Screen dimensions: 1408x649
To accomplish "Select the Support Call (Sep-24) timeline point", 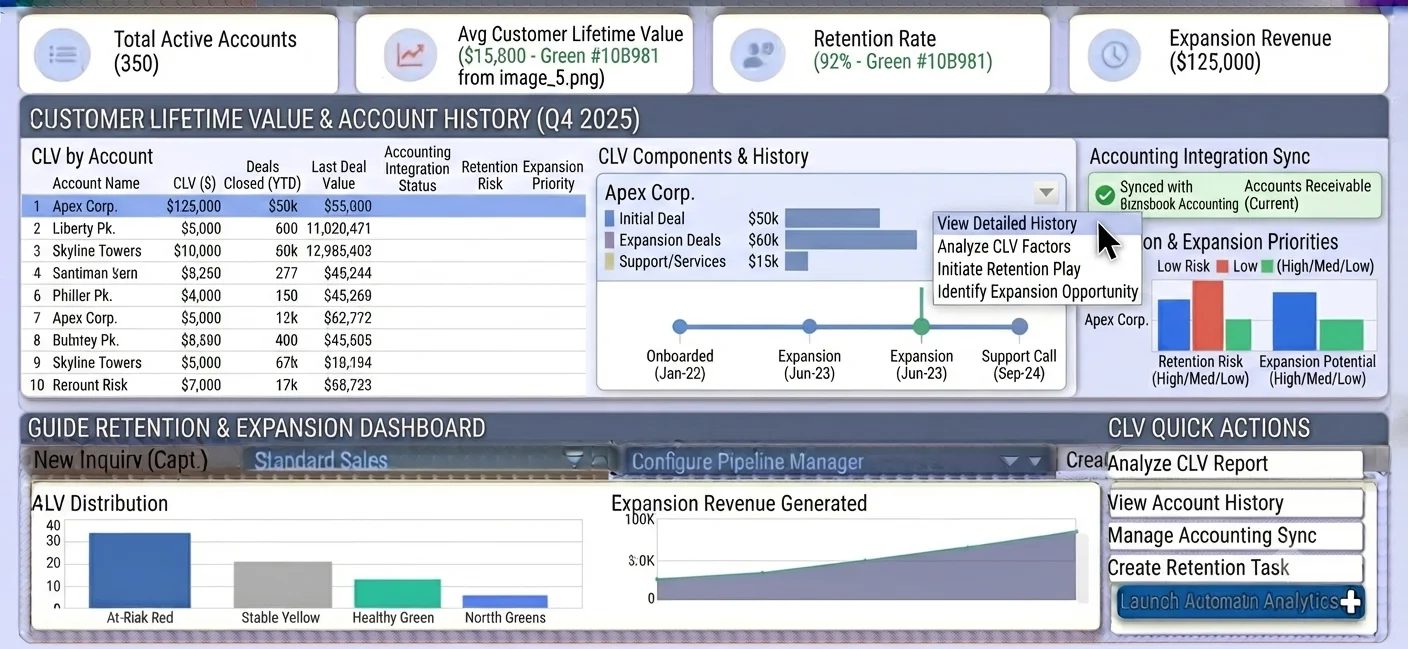I will (1019, 327).
